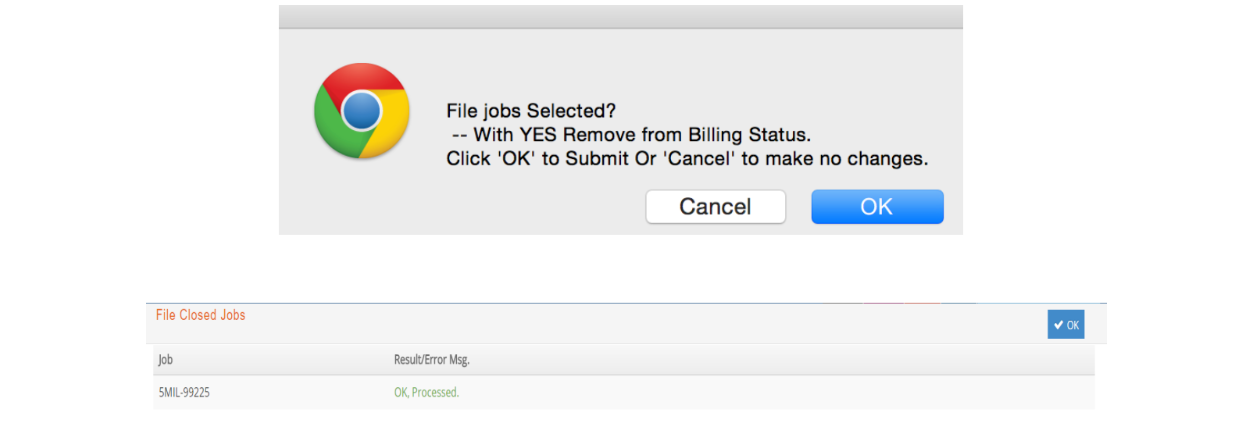Click the dialog's gray title bar
The width and height of the screenshot is (1240, 442).
[620, 17]
